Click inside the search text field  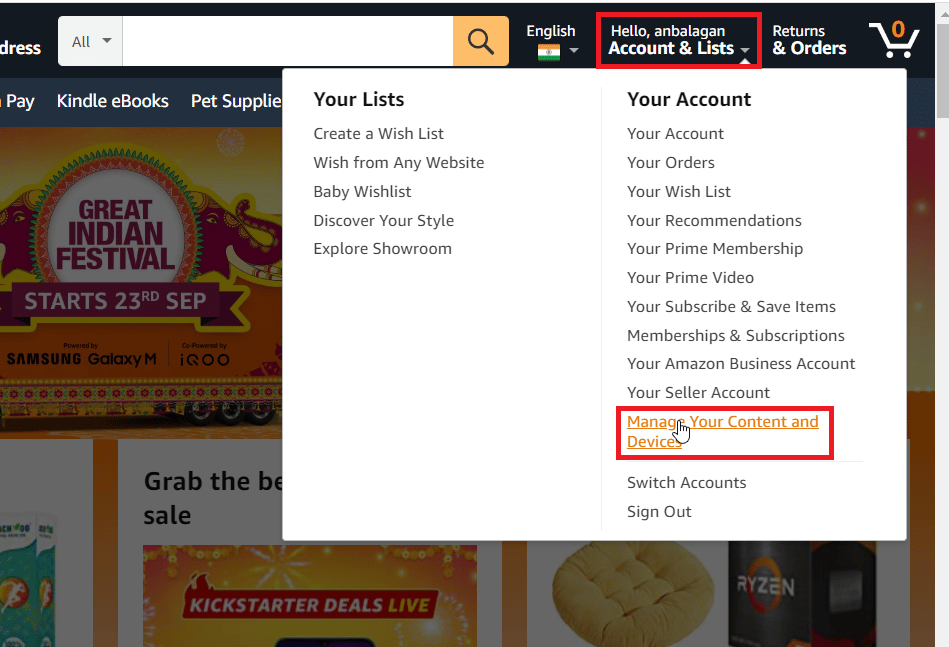click(x=287, y=41)
